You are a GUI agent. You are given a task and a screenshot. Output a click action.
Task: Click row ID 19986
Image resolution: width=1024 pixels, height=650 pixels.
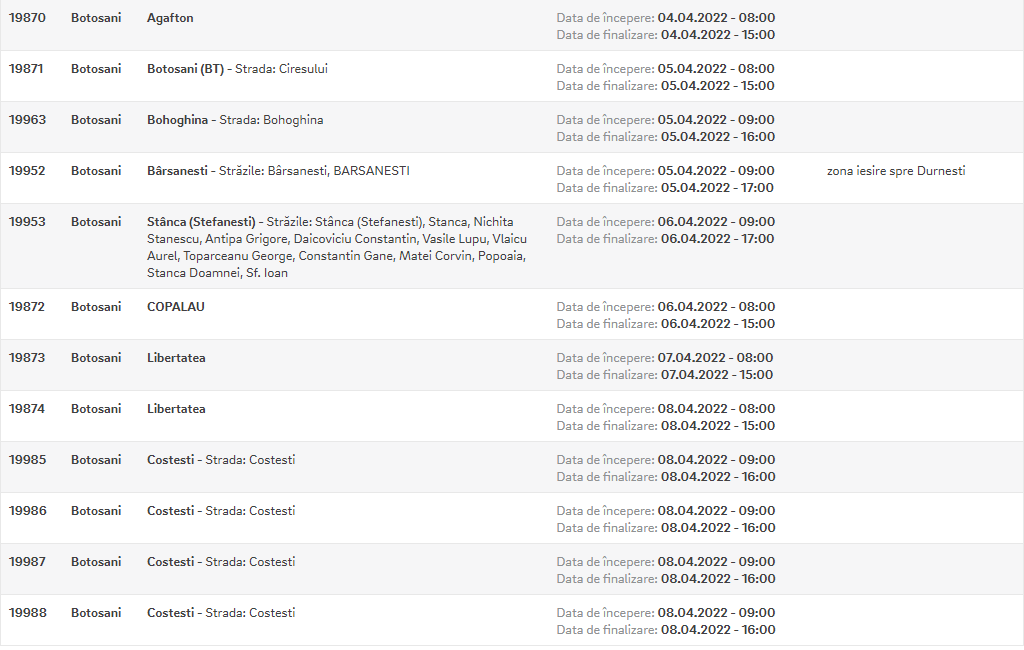(27, 511)
